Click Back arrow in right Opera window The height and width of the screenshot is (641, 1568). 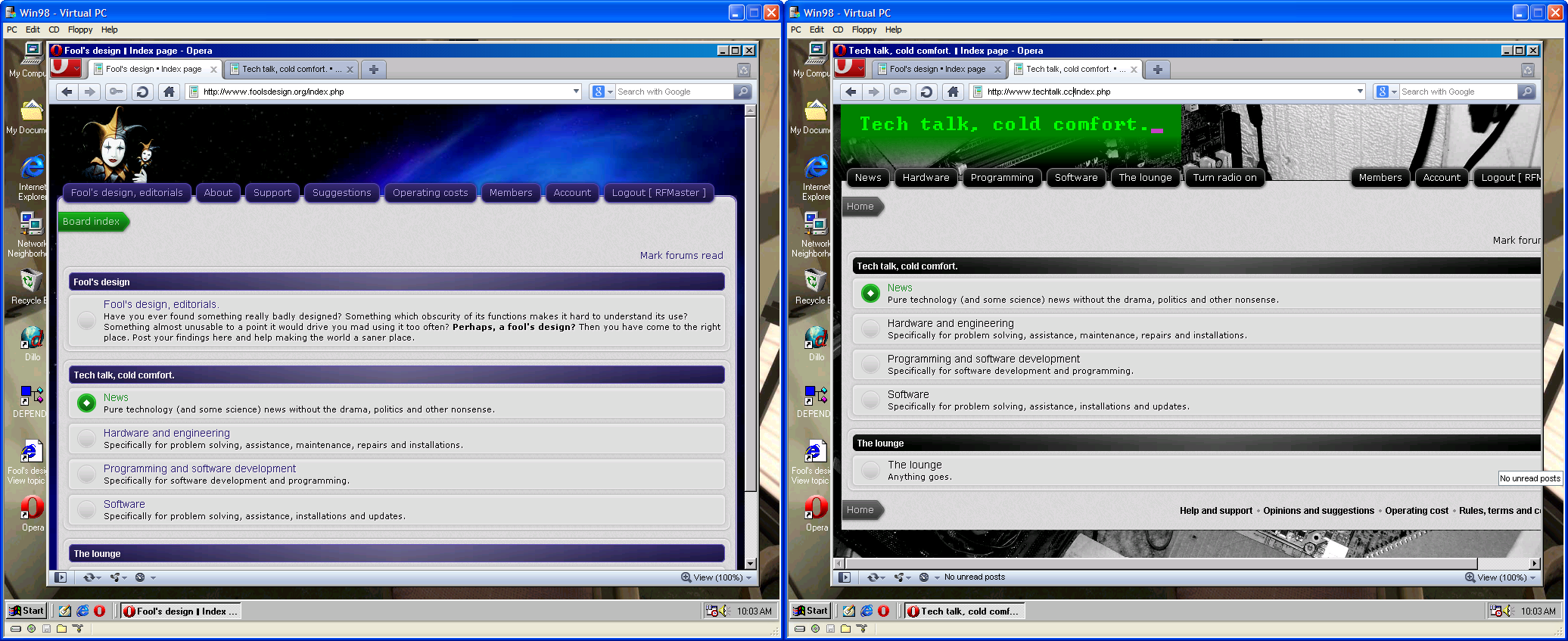[851, 92]
